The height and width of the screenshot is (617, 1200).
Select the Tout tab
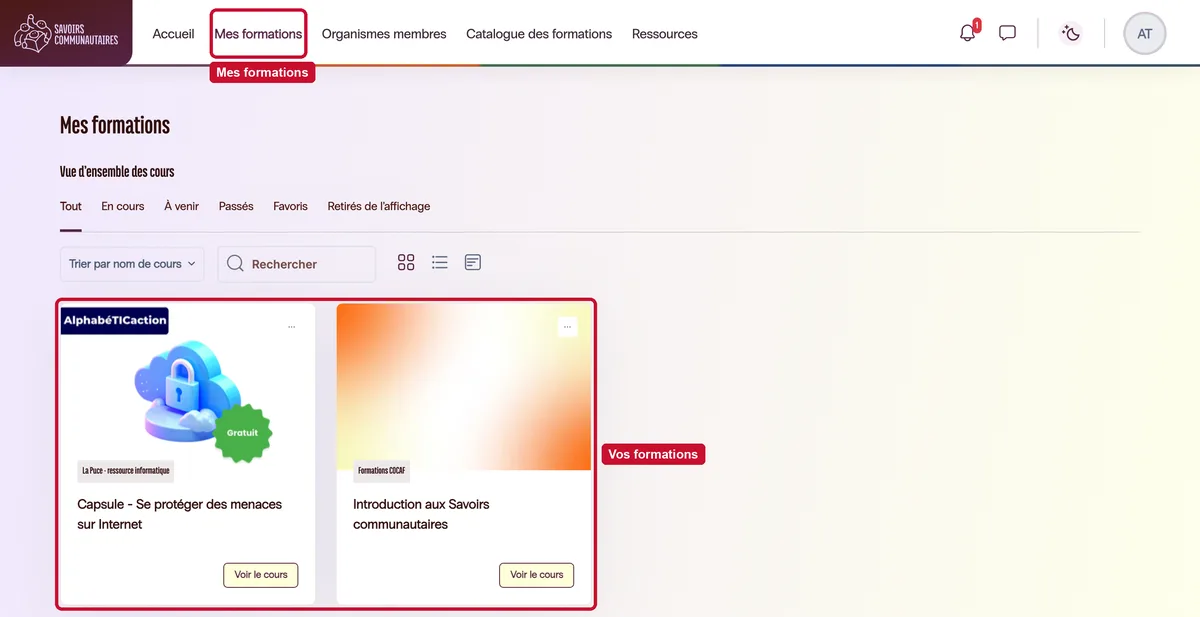(x=71, y=207)
